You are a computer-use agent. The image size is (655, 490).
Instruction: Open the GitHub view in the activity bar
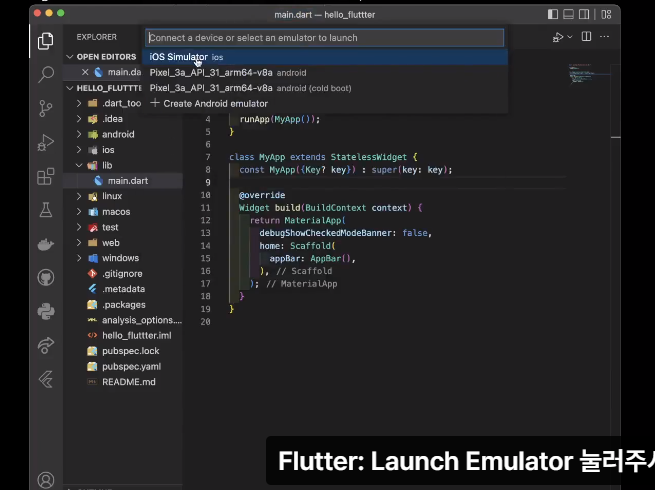(46, 277)
